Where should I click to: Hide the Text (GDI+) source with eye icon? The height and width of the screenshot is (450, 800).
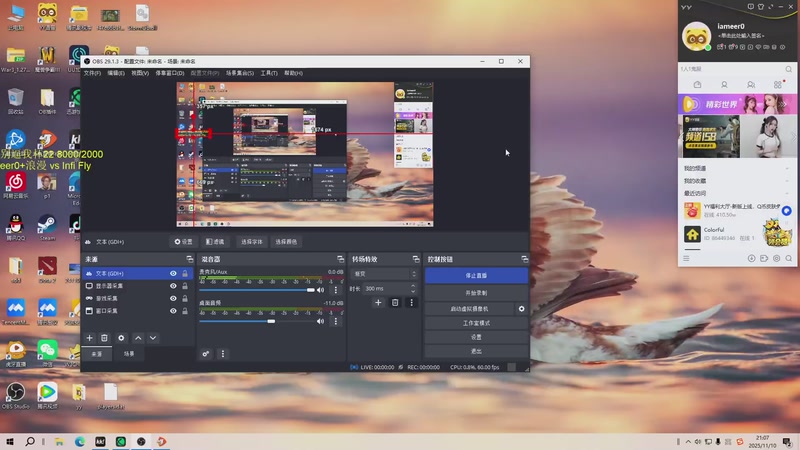tap(173, 273)
